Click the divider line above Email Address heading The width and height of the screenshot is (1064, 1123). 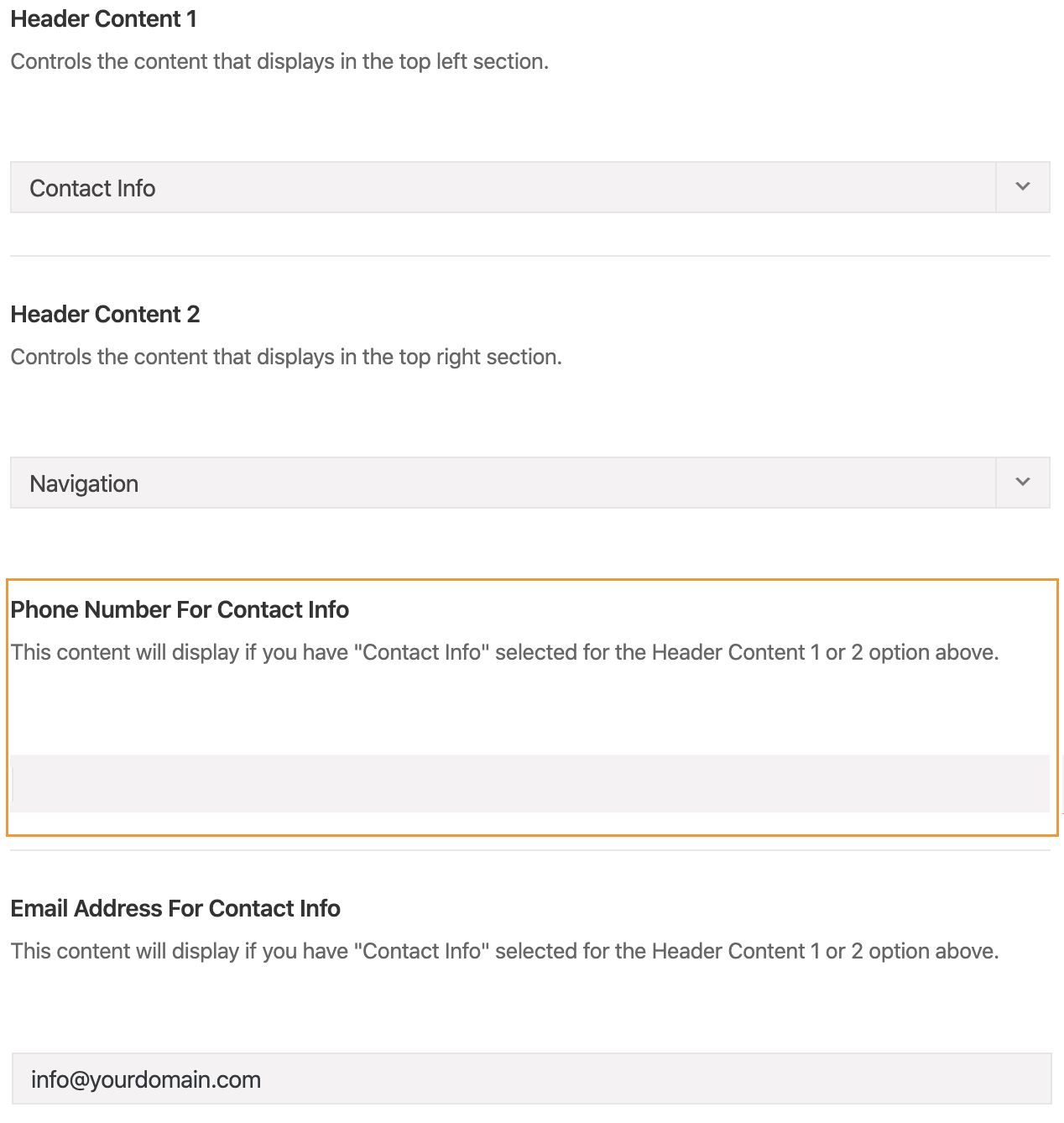530,850
